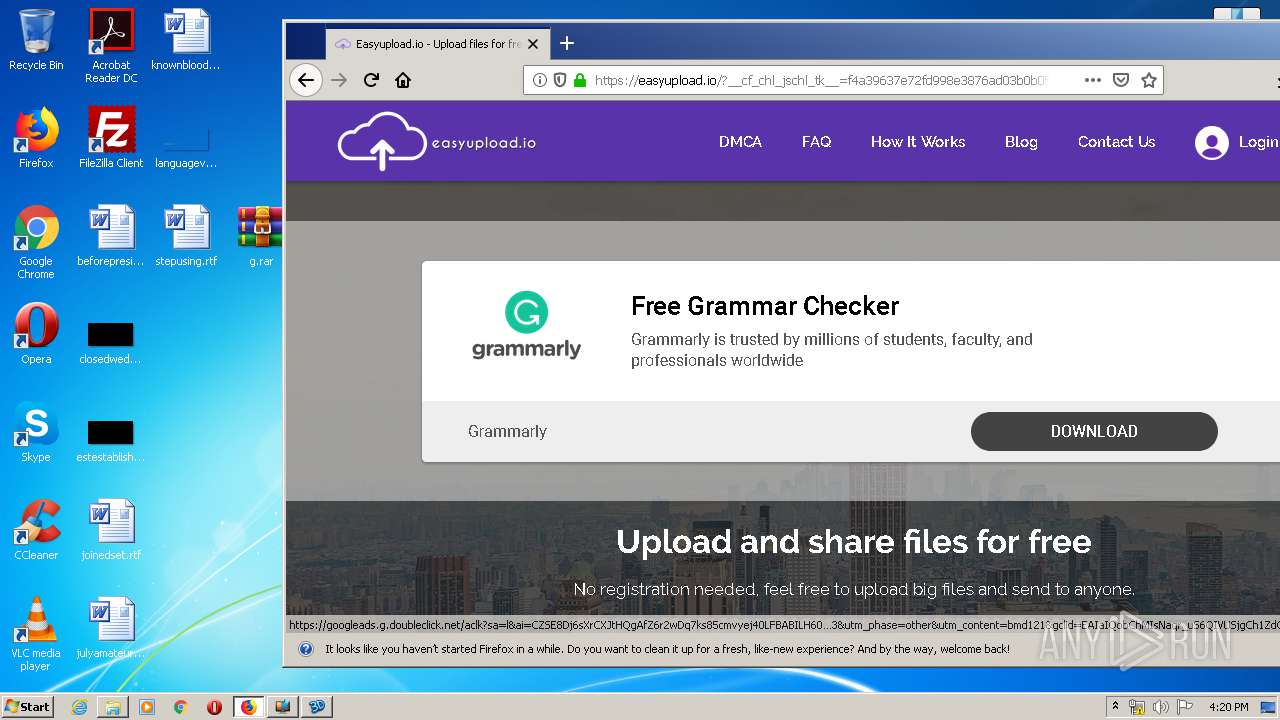Viewport: 1280px width, 720px height.
Task: Open Windows Explorer folder in taskbar
Action: click(113, 707)
